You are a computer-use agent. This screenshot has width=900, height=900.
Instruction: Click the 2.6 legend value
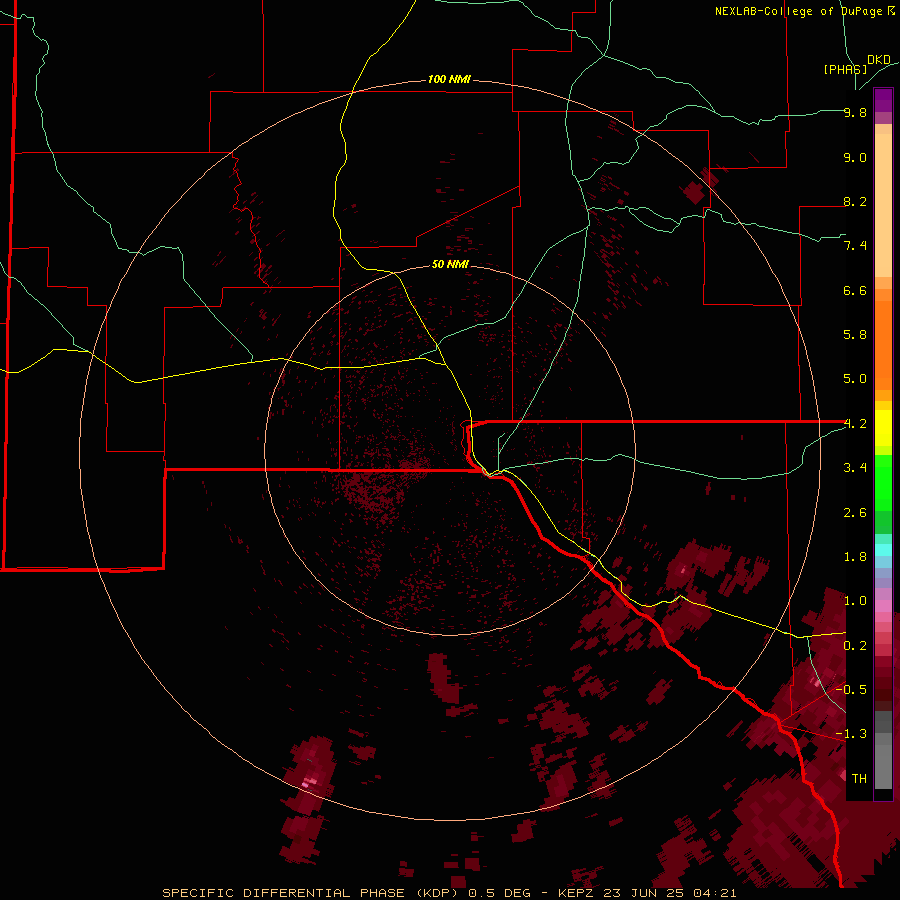coord(855,513)
